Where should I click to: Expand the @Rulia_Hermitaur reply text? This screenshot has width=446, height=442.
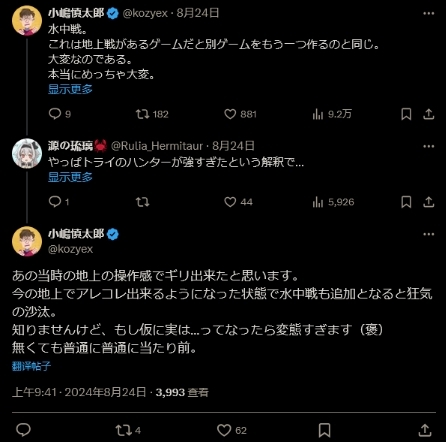click(x=70, y=177)
